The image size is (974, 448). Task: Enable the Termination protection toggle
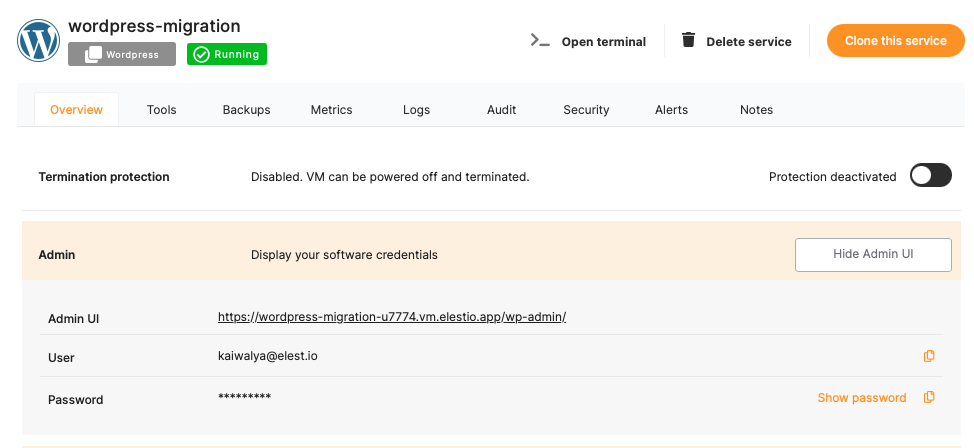pos(930,176)
